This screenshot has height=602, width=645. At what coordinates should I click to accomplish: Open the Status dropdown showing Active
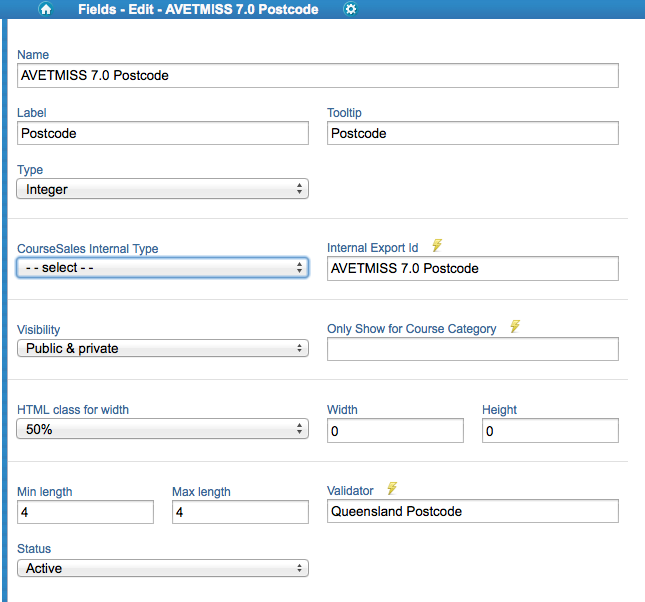(x=162, y=568)
